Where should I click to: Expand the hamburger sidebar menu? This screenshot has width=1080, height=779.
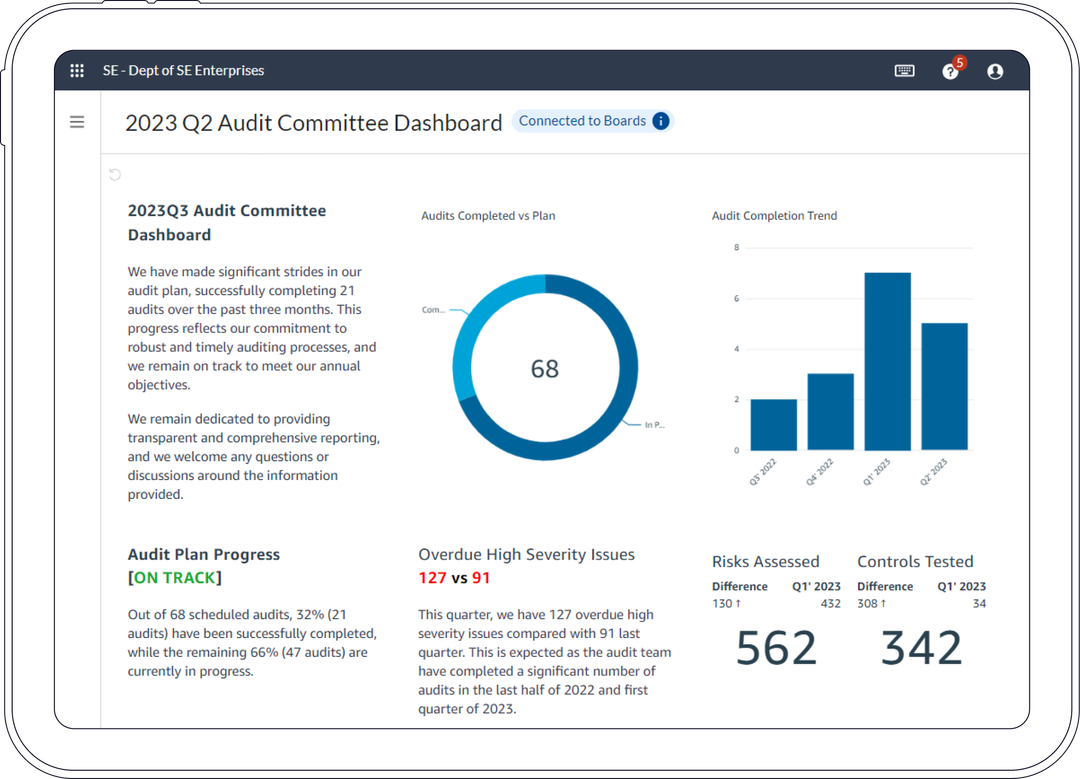77,122
